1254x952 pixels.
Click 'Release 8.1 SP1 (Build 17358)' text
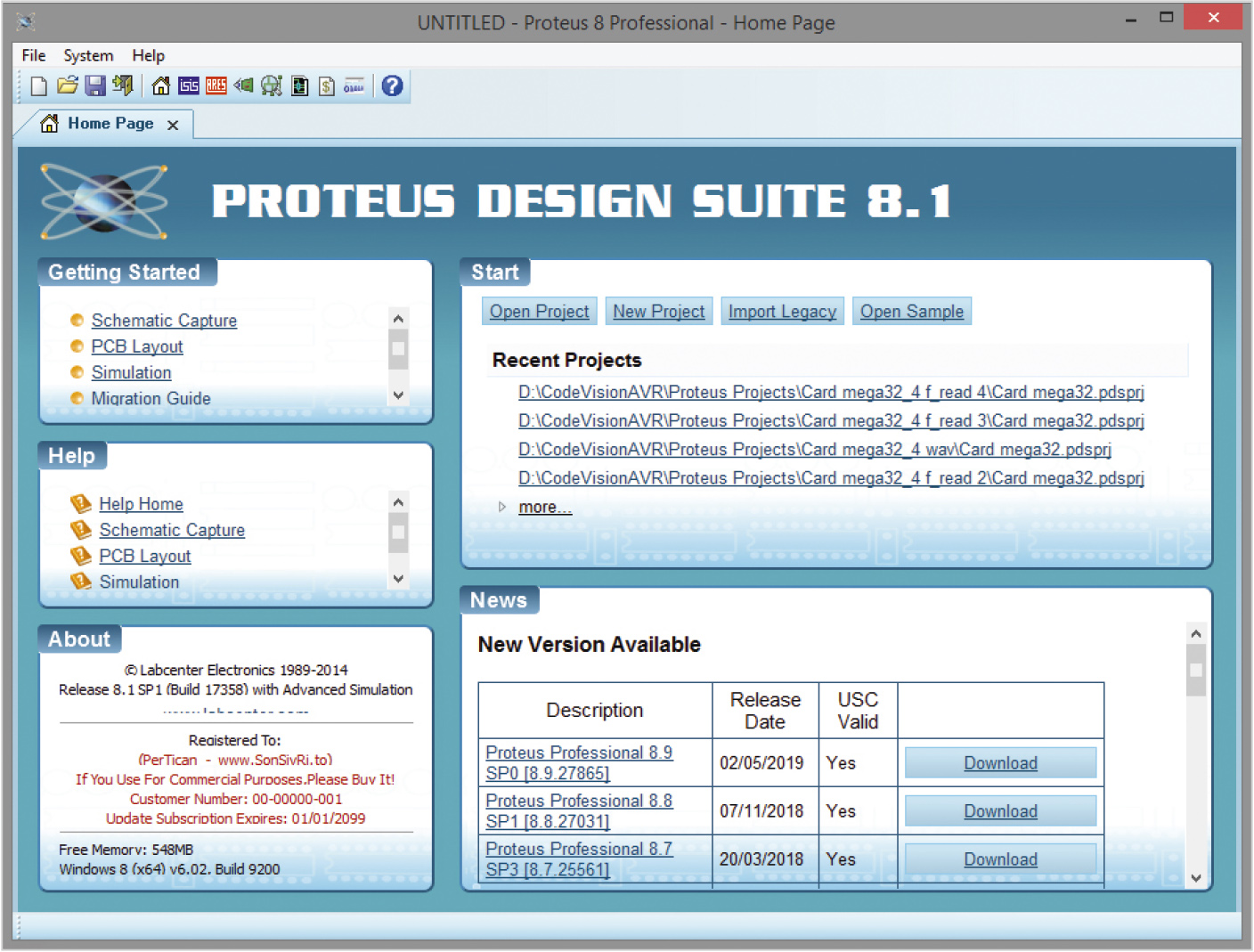(x=153, y=690)
